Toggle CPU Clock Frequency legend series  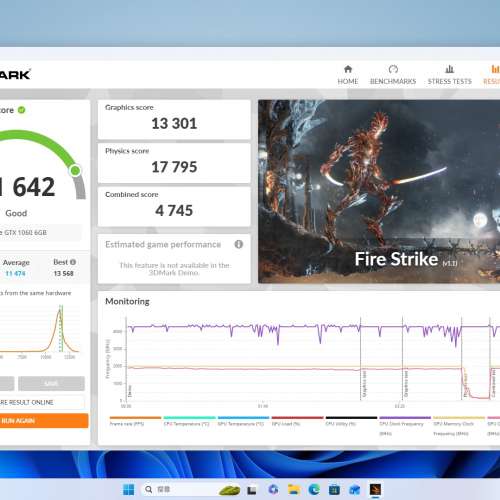point(405,426)
